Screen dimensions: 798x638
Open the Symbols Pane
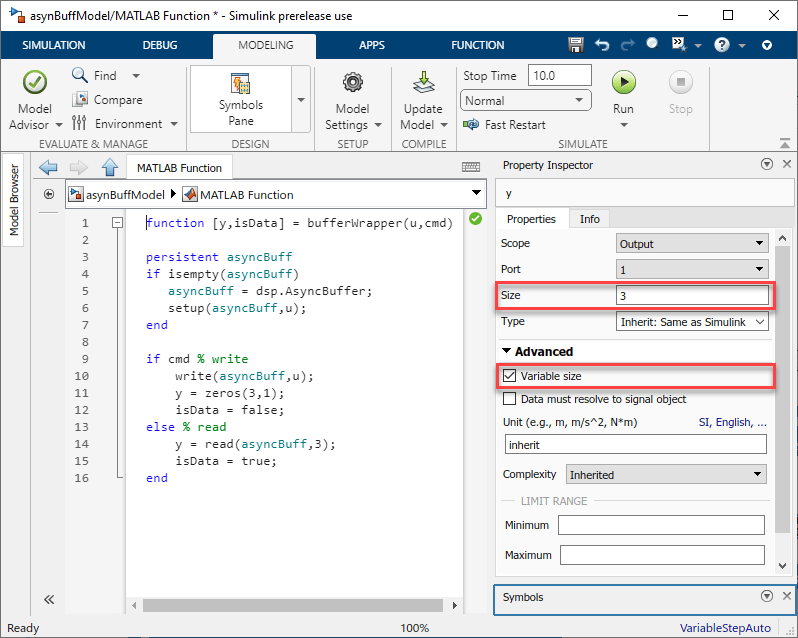[x=241, y=98]
